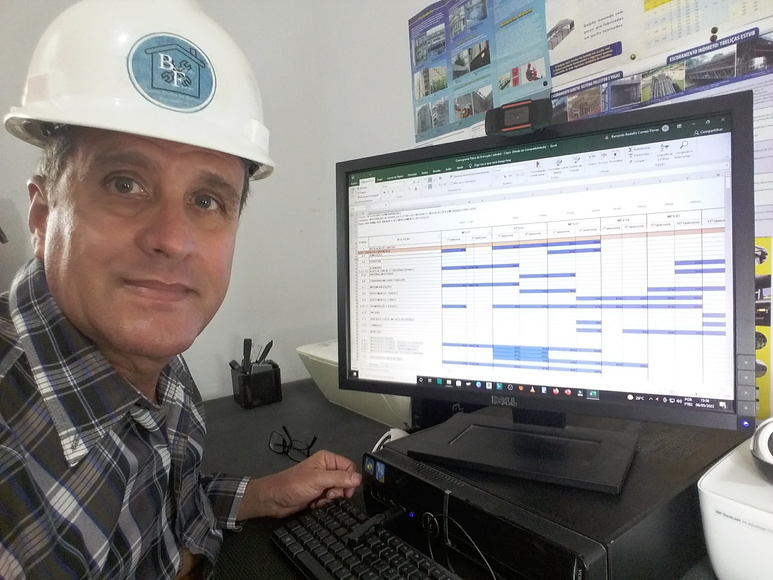This screenshot has width=773, height=580.
Task: Open Classificar e Filtrar in the ribbon
Action: [662, 149]
